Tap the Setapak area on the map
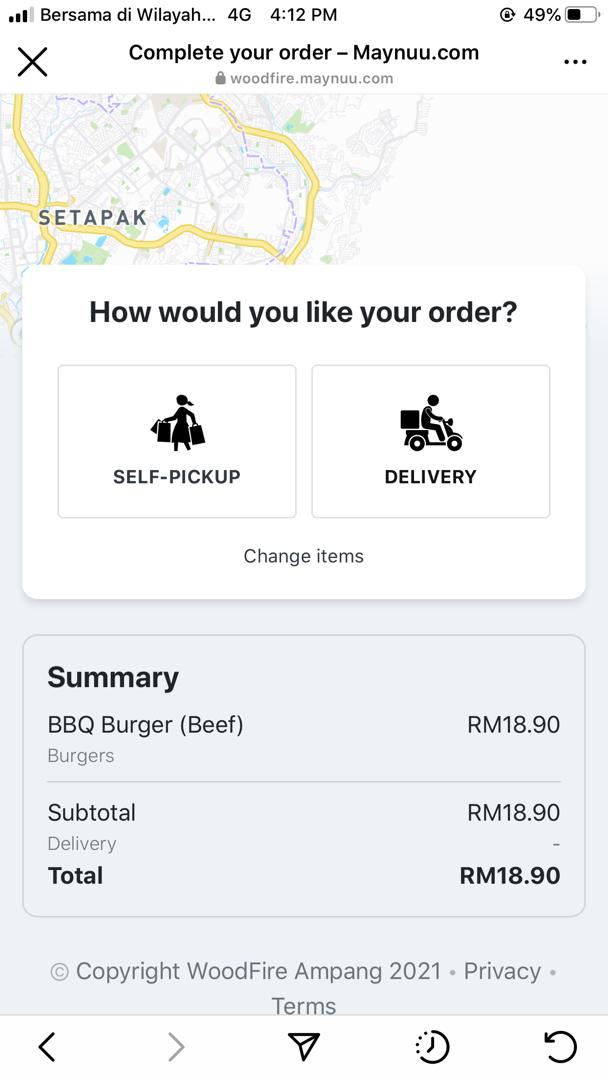 pyautogui.click(x=92, y=217)
